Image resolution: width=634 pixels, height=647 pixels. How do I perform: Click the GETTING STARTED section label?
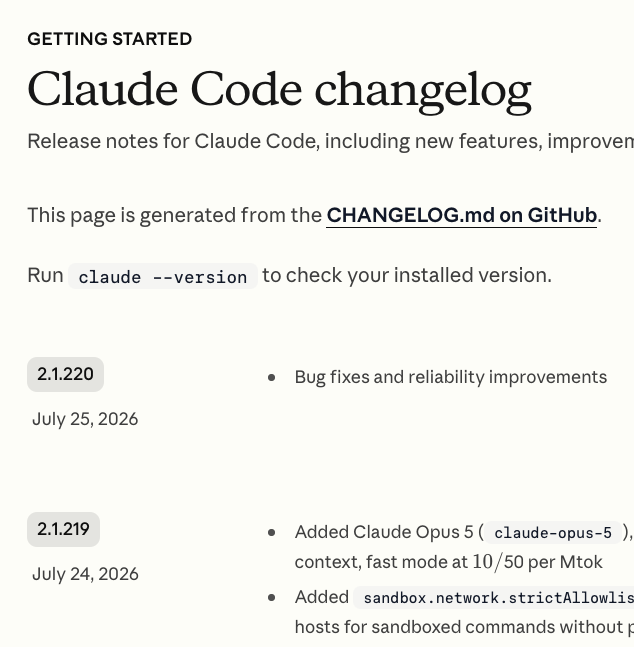click(109, 39)
